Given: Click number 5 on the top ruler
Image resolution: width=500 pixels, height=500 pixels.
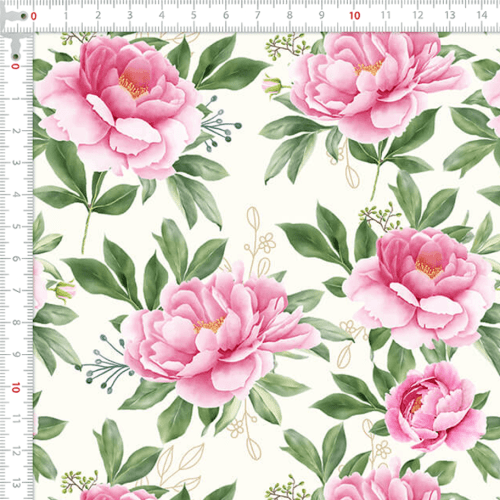Looking at the screenshot, I should click(x=194, y=15).
